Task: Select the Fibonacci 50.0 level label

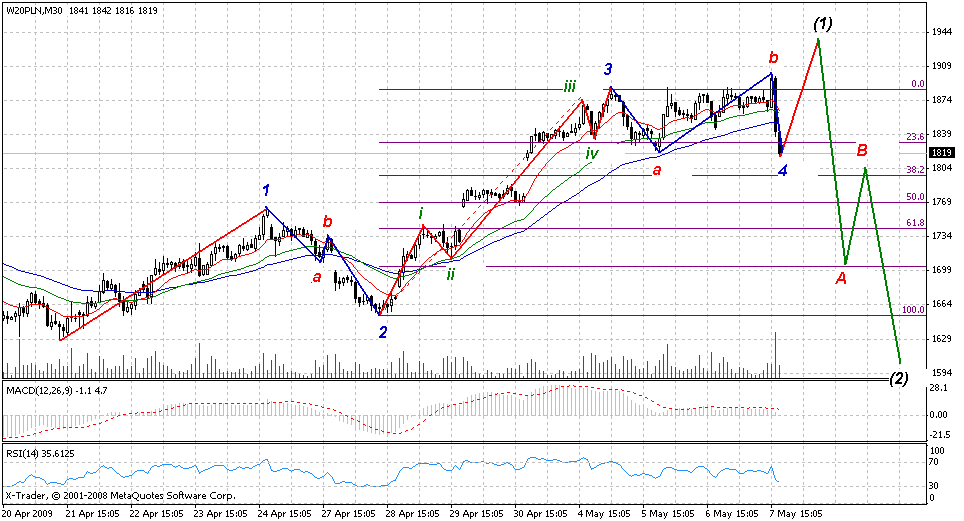Action: (915, 197)
